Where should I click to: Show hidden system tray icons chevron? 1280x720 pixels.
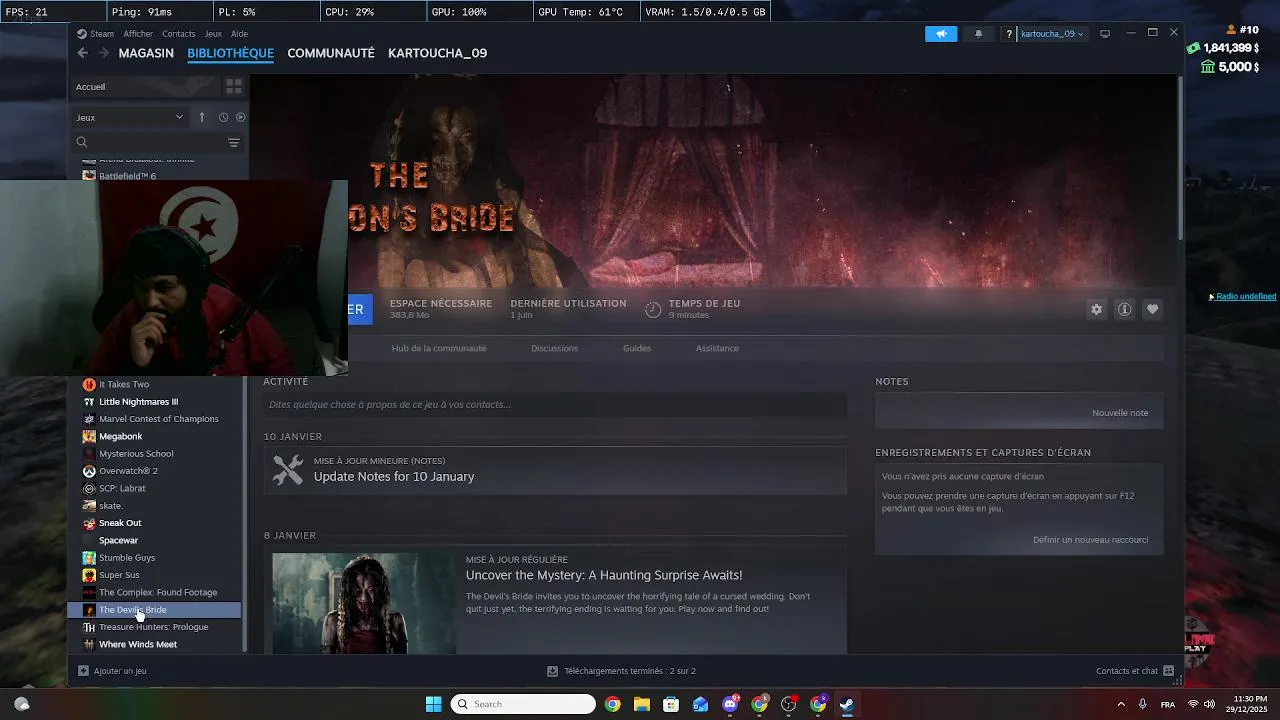[x=1121, y=704]
